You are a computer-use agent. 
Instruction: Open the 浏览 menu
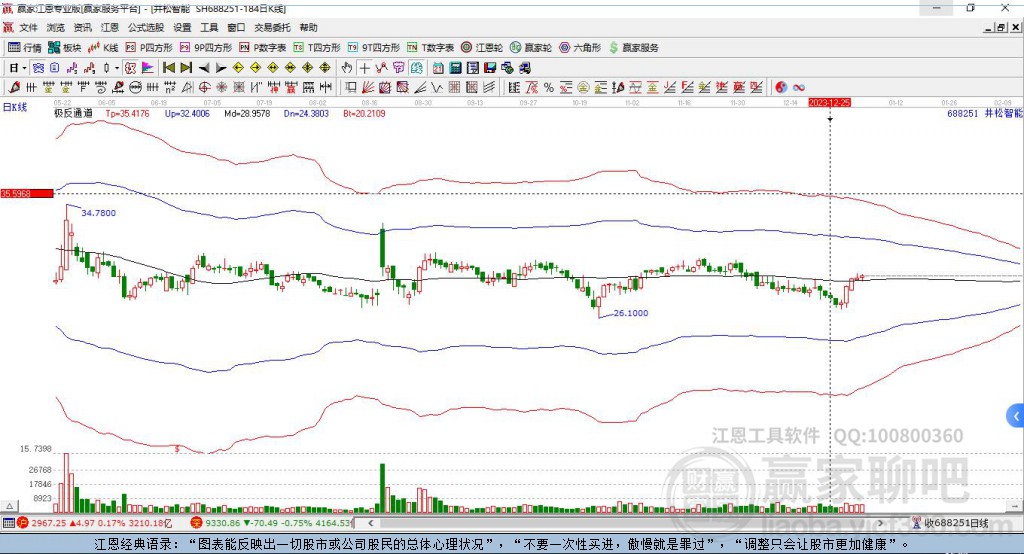tap(56, 27)
